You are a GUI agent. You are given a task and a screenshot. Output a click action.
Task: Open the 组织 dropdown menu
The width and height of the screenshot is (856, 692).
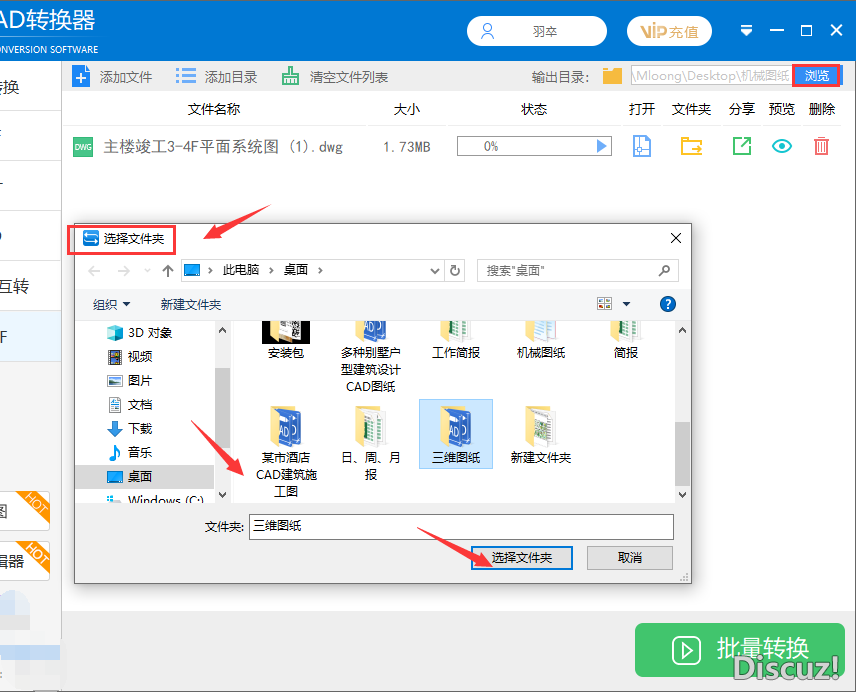(x=111, y=304)
